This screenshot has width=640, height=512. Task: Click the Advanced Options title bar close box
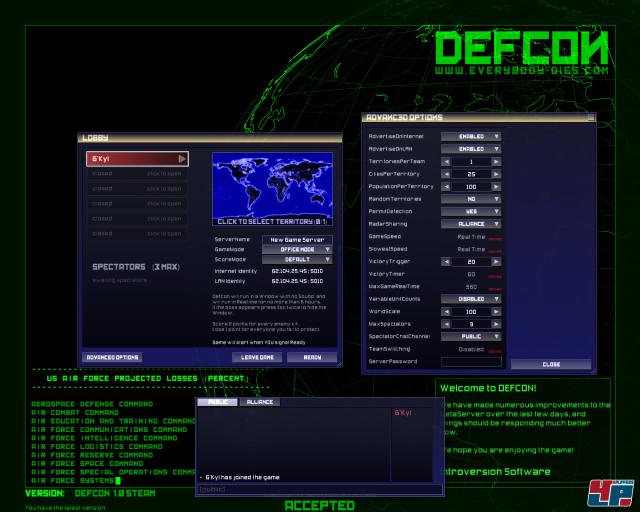coord(591,118)
